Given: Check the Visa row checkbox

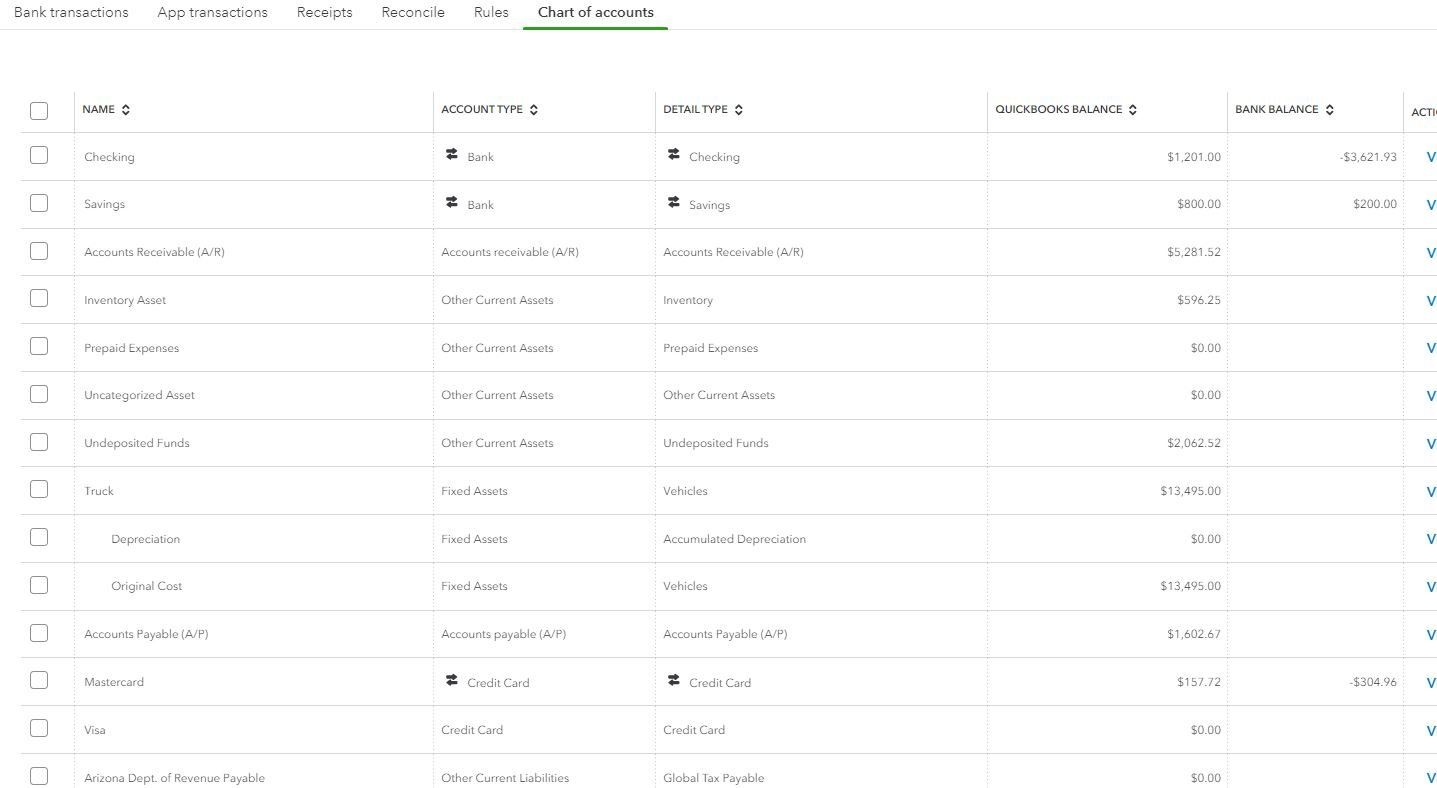Looking at the screenshot, I should click(x=39, y=728).
